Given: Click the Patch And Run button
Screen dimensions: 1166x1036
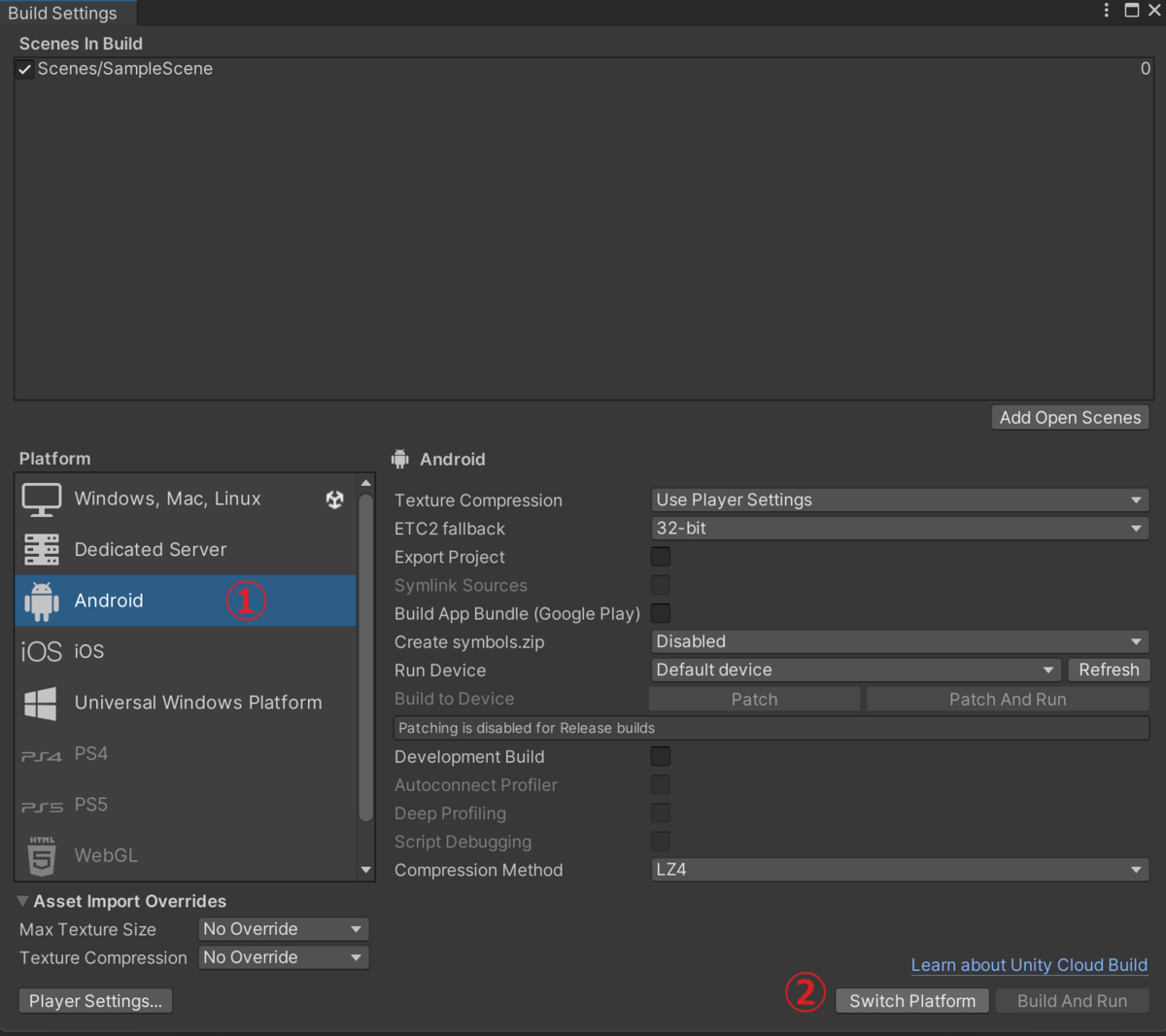Looking at the screenshot, I should coord(1008,699).
